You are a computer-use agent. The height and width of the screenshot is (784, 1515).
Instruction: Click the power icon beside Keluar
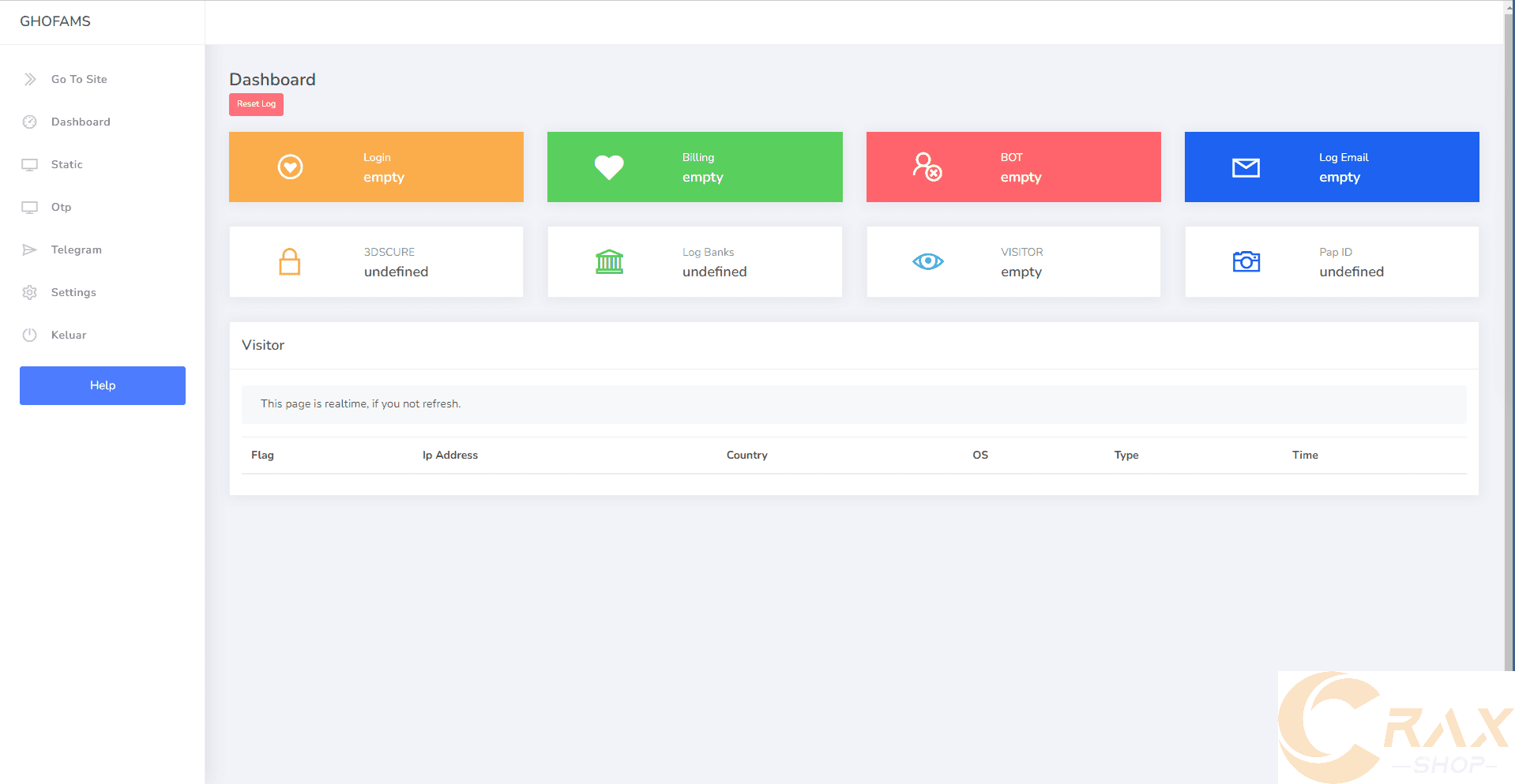[30, 335]
